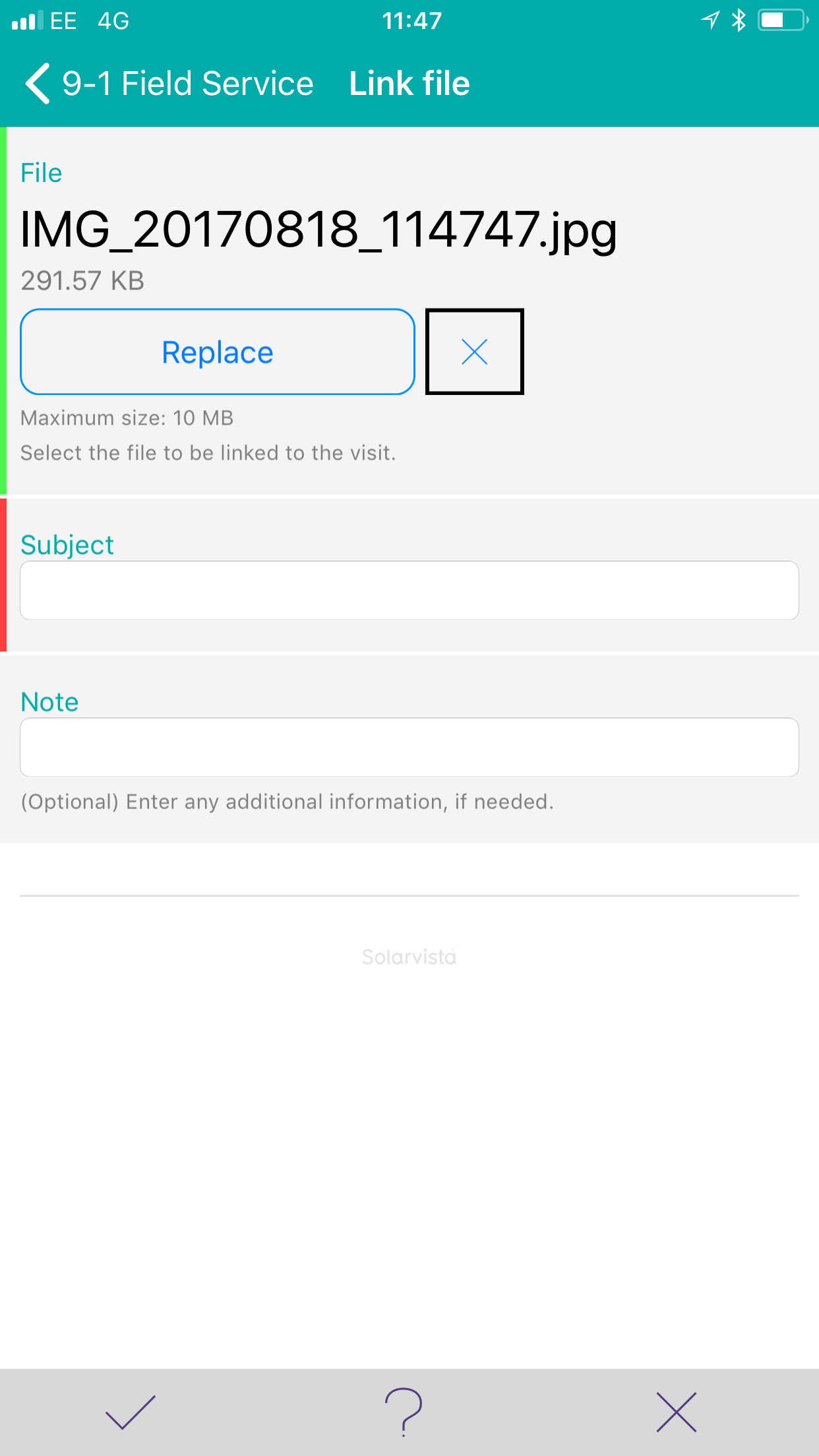Image resolution: width=819 pixels, height=1456 pixels.
Task: Cancel using the bottom X icon
Action: pyautogui.click(x=677, y=1412)
